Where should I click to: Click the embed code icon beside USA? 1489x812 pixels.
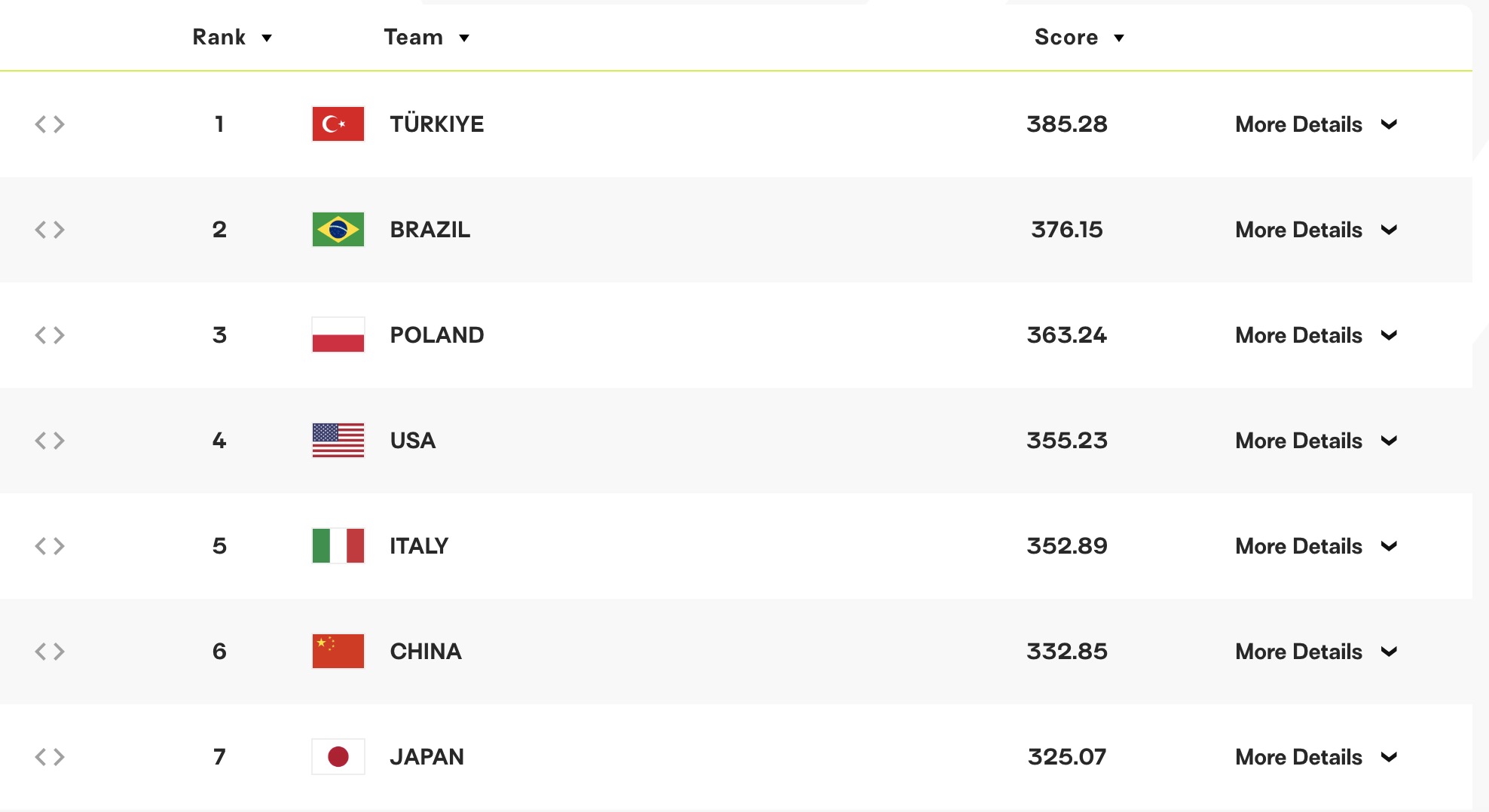click(50, 441)
